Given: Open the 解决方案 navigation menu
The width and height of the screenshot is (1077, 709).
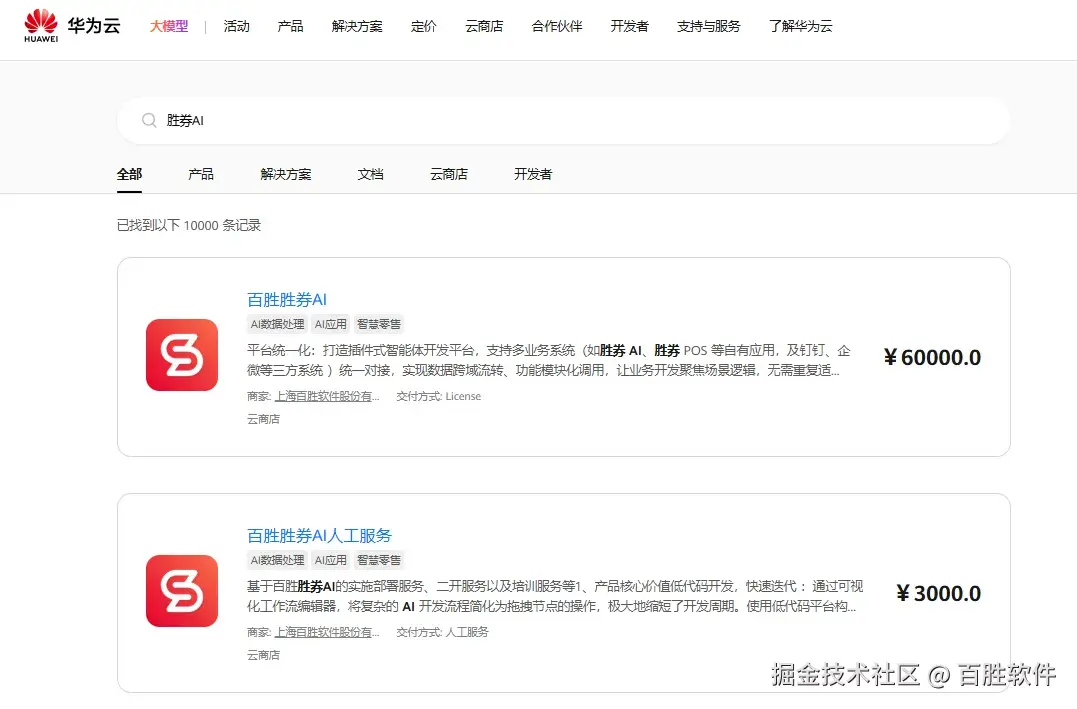Looking at the screenshot, I should click(357, 27).
